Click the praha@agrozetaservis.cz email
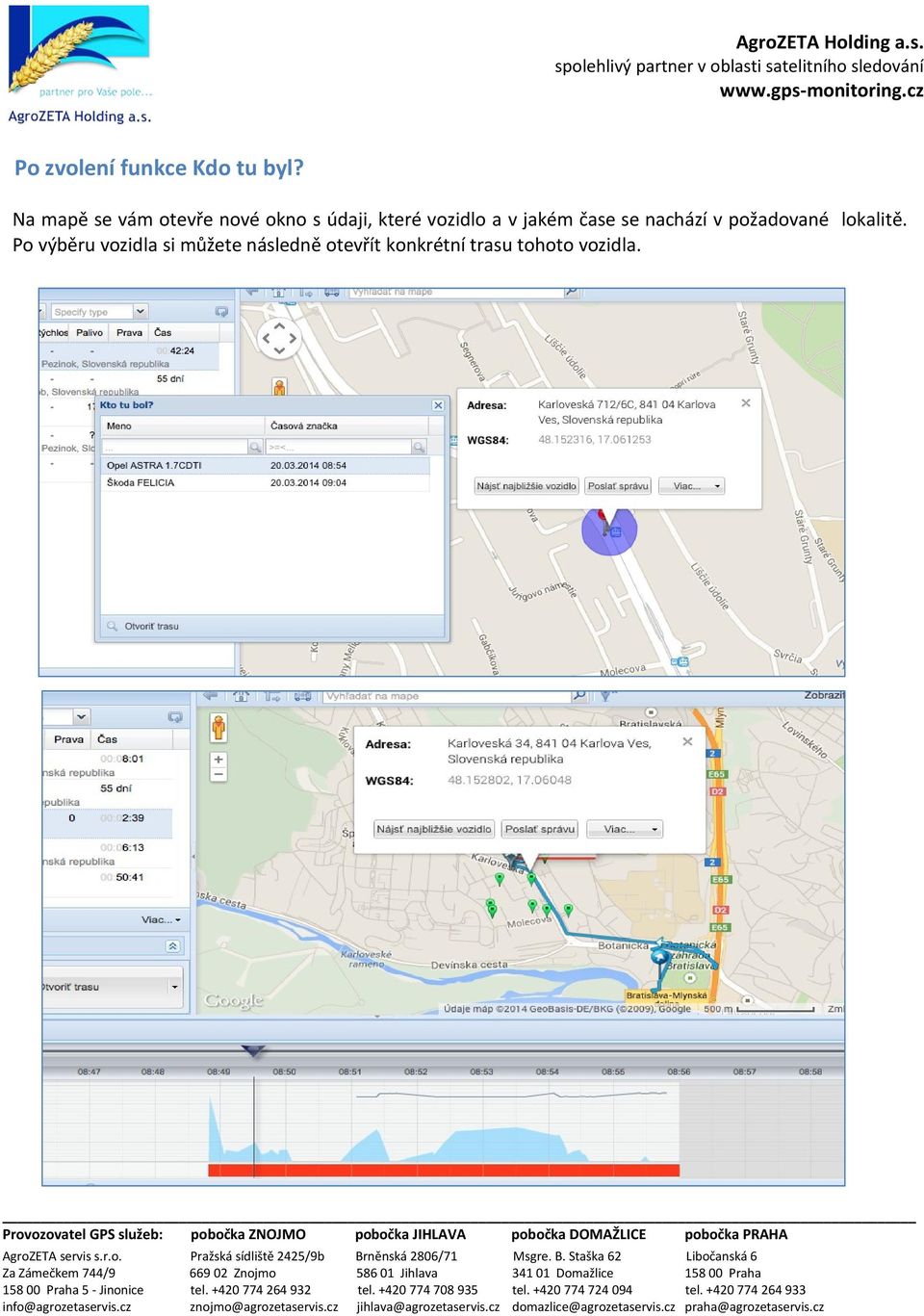 pyautogui.click(x=754, y=1306)
